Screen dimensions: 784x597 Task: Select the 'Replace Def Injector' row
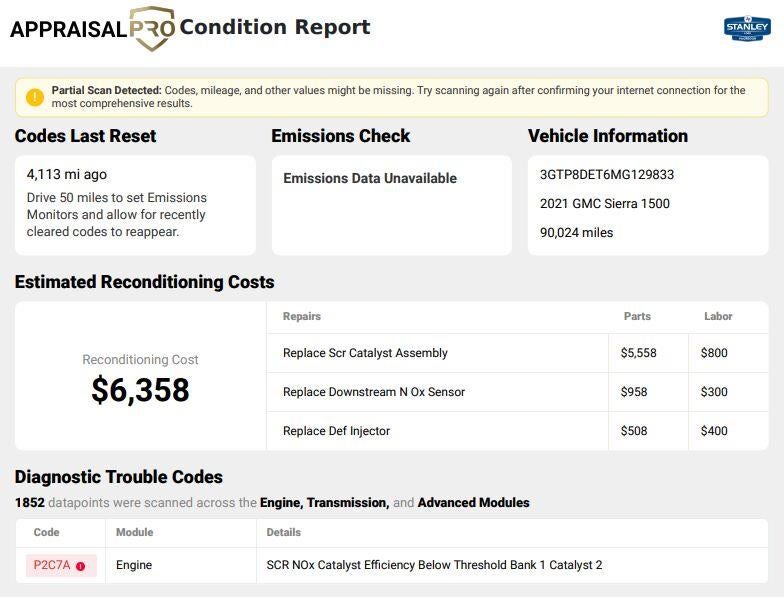pyautogui.click(x=518, y=431)
